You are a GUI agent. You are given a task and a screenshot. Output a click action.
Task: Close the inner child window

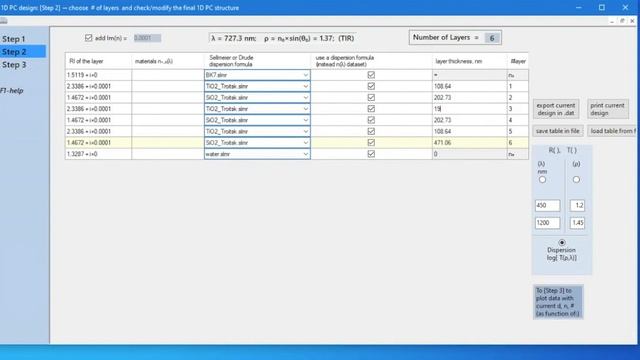(632, 21)
